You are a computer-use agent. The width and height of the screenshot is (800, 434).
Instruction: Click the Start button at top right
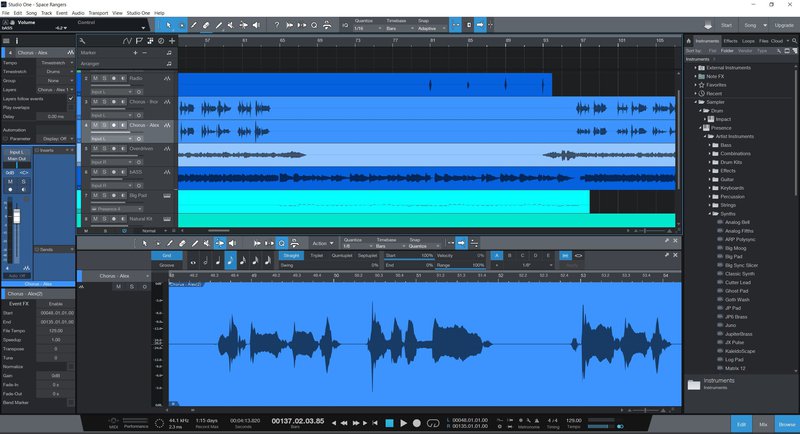(x=727, y=25)
